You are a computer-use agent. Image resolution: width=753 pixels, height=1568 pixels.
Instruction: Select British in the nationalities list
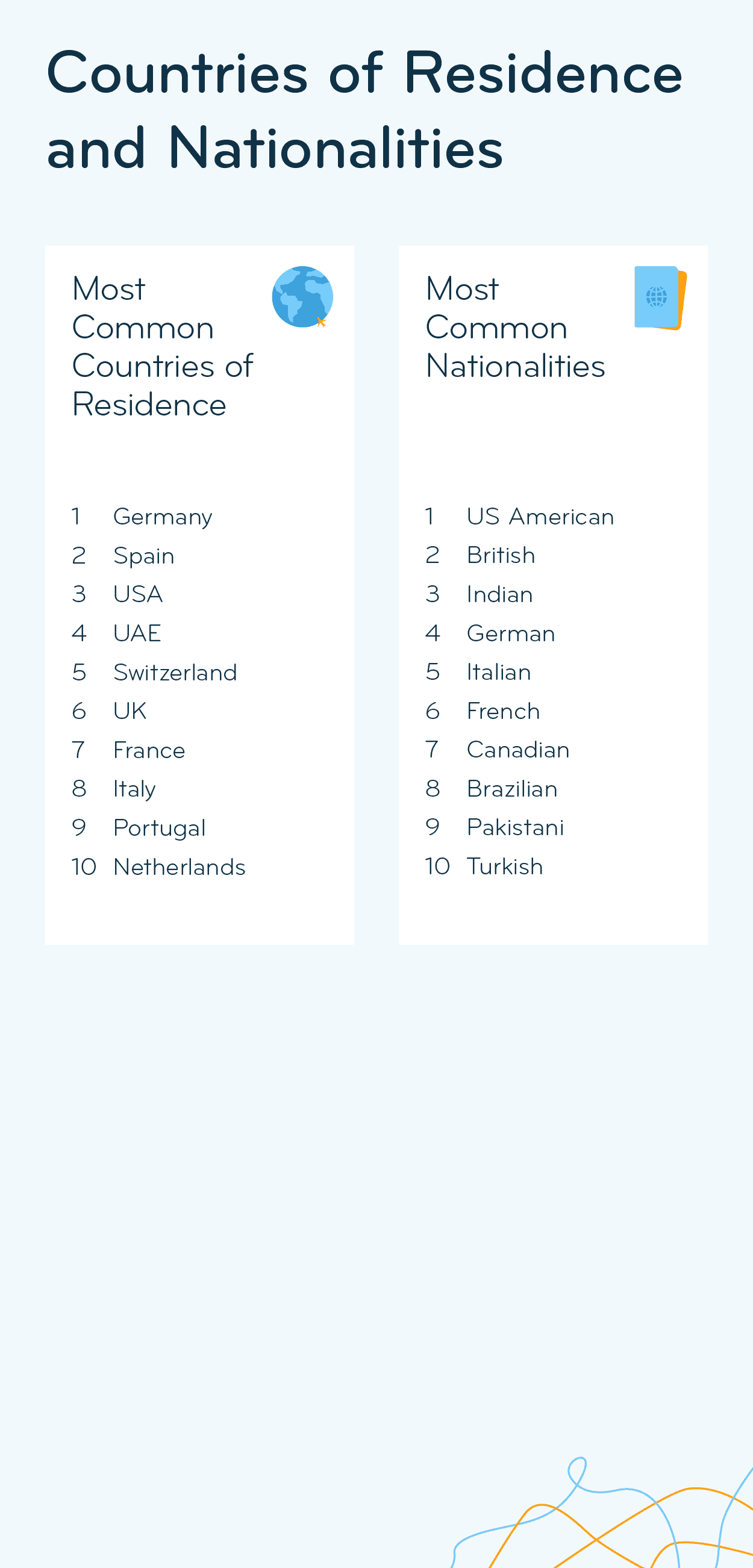501,555
